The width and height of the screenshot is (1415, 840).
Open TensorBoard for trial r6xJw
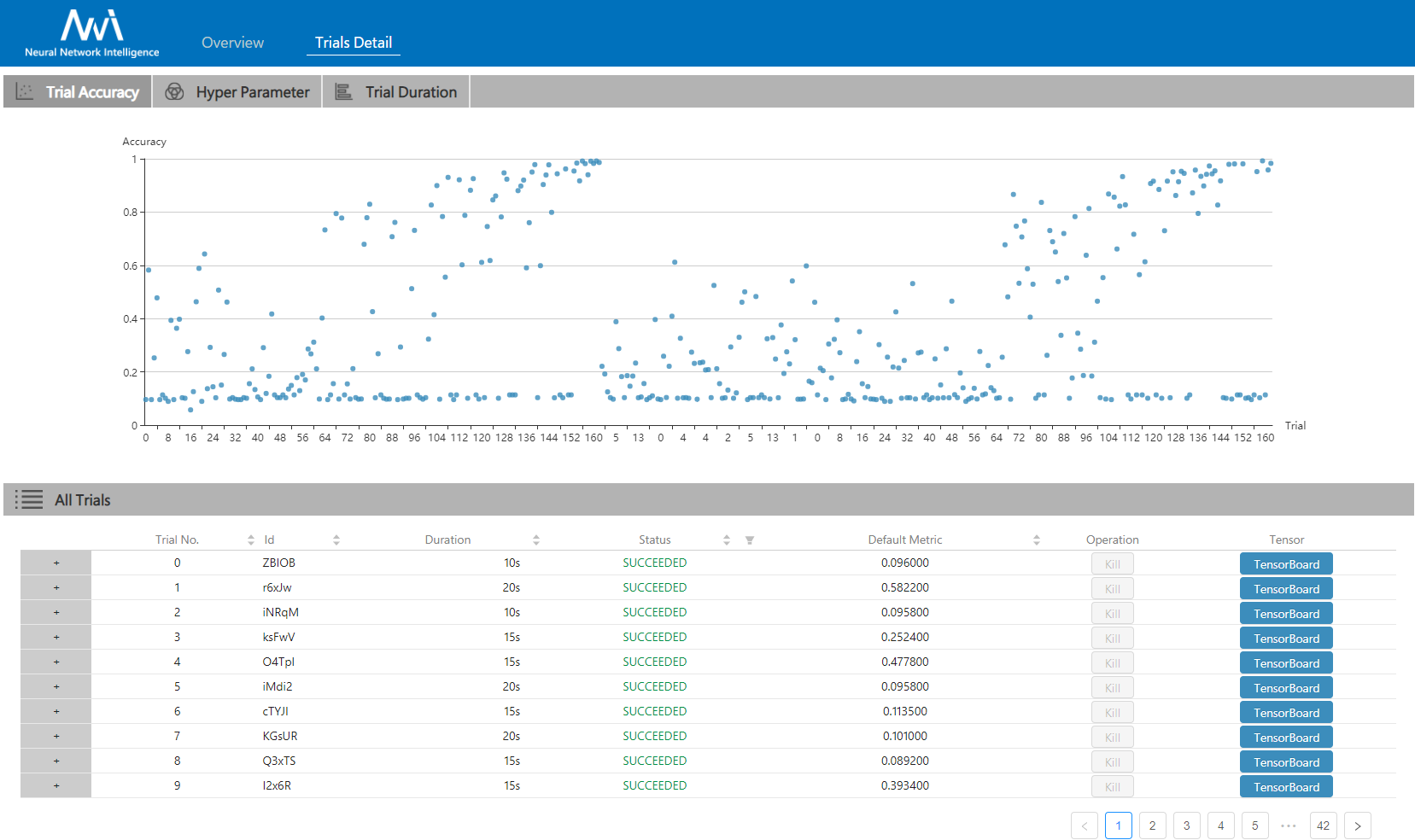1285,588
